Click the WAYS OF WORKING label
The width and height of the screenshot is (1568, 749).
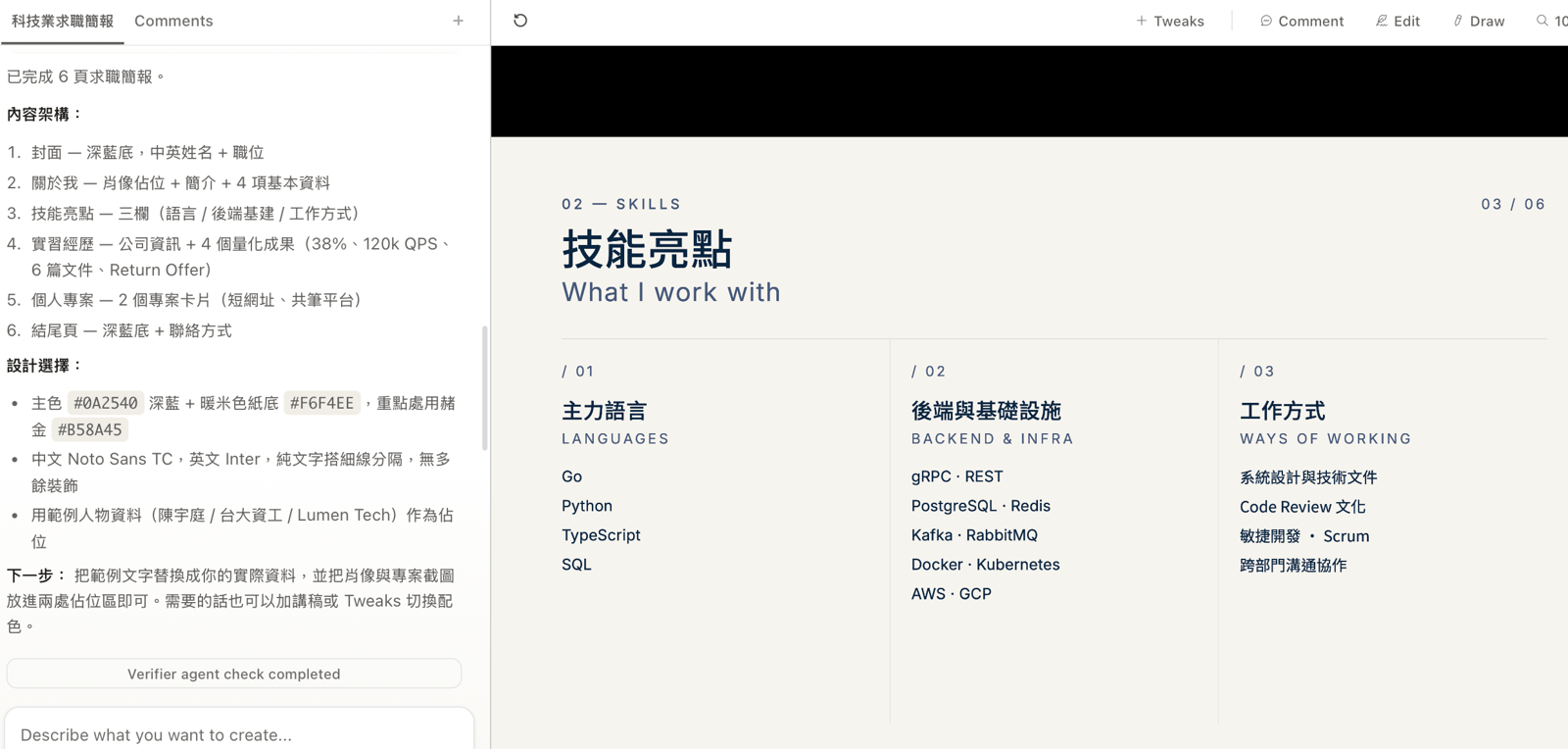pos(1326,439)
